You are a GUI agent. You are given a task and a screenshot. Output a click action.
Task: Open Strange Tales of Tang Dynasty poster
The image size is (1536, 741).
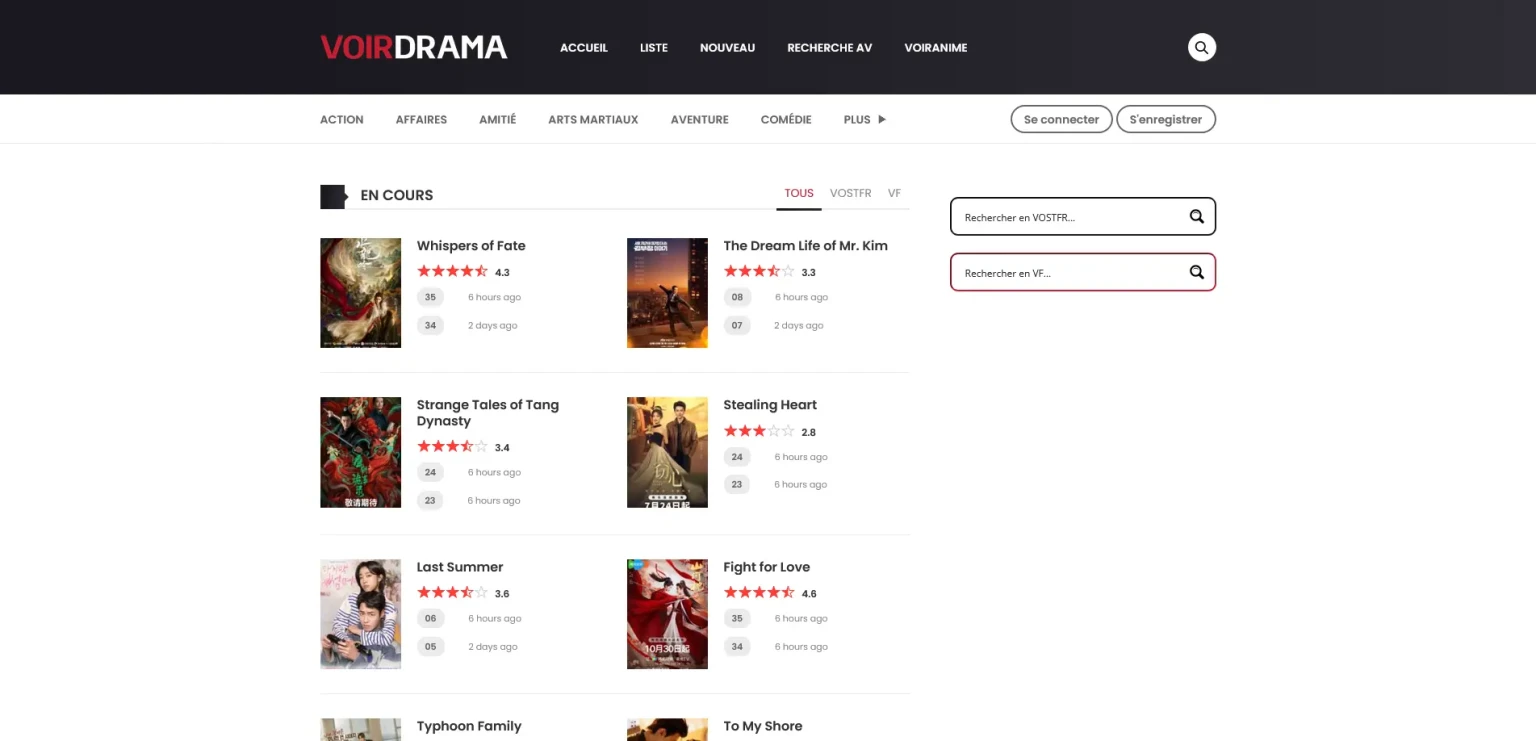coord(360,452)
